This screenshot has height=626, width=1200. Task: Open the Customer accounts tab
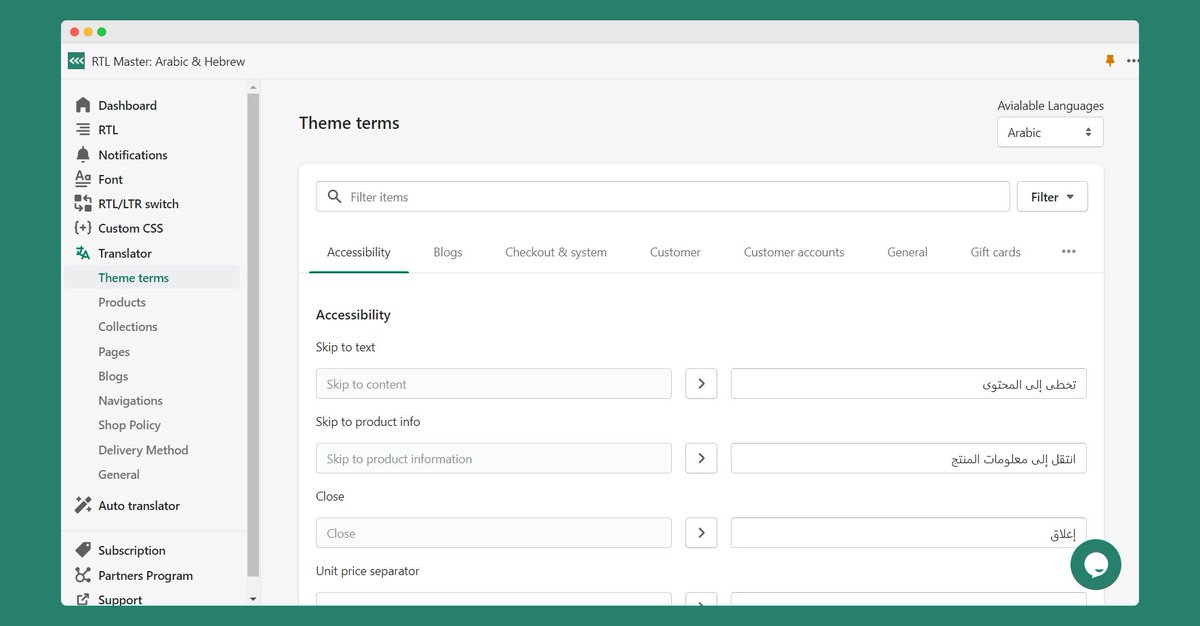pos(794,252)
